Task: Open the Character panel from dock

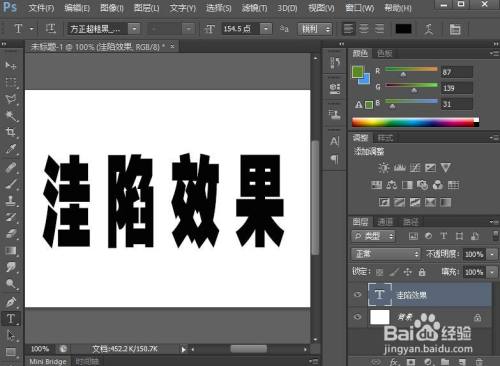Action: 335,141
